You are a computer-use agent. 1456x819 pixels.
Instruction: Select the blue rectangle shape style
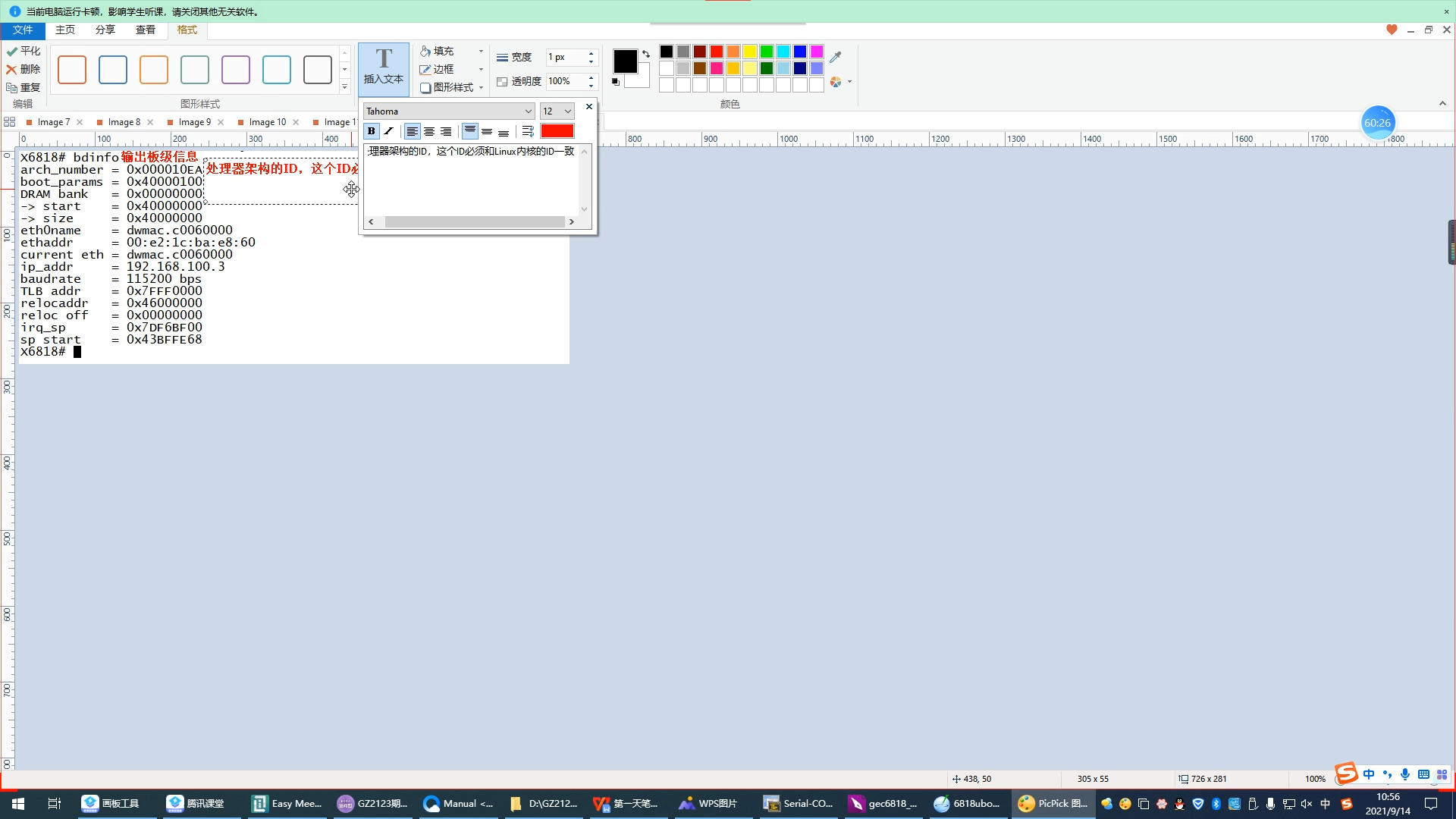(113, 70)
